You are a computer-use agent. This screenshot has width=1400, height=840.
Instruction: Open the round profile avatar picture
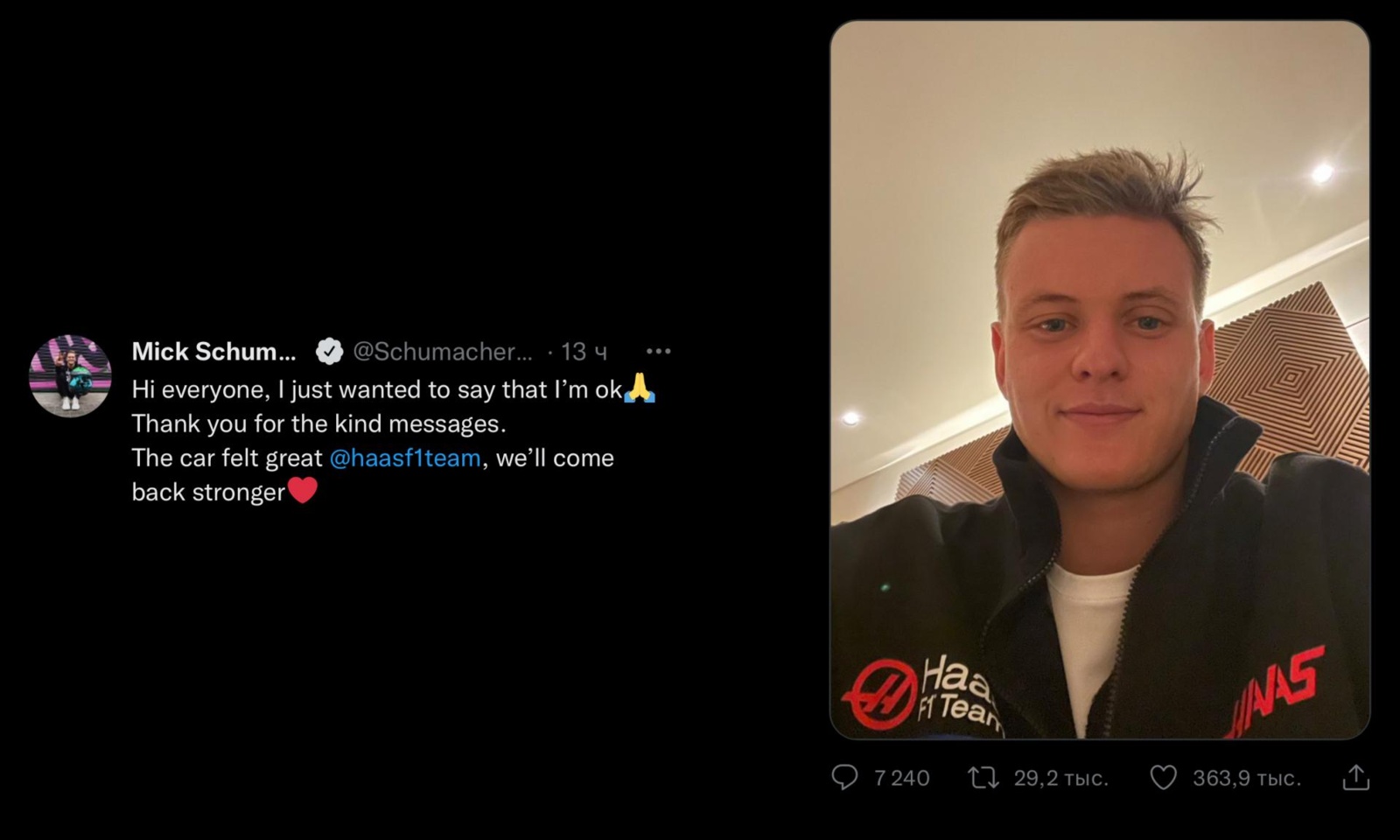point(70,375)
